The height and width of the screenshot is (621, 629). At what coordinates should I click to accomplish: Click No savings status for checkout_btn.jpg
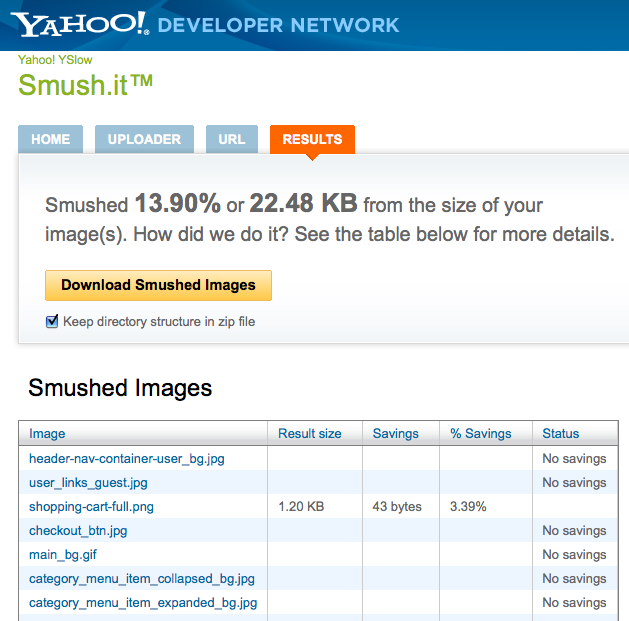(x=574, y=530)
